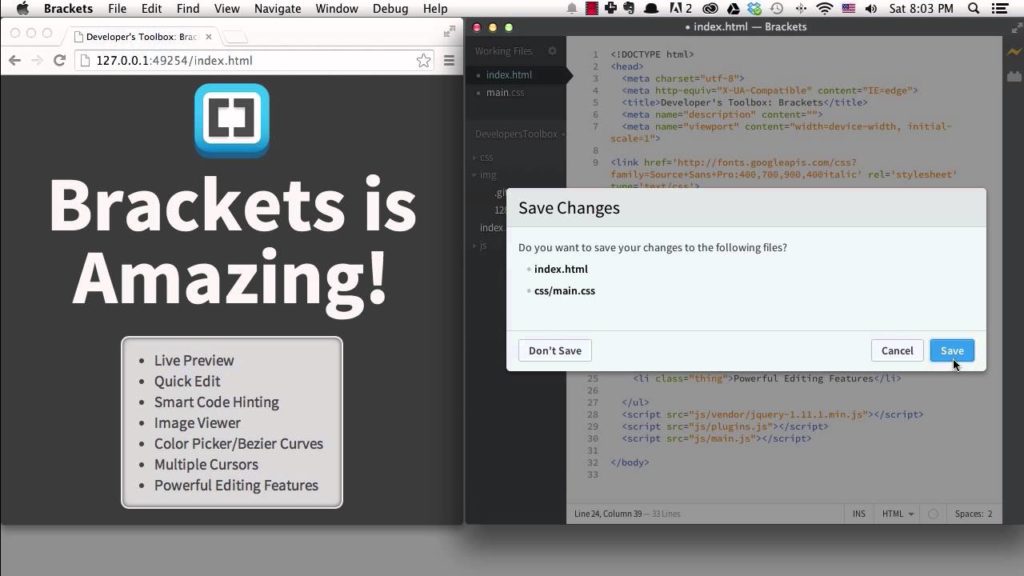Open the DevelopersToolbox project dropdown
The image size is (1024, 576).
pyautogui.click(x=520, y=134)
